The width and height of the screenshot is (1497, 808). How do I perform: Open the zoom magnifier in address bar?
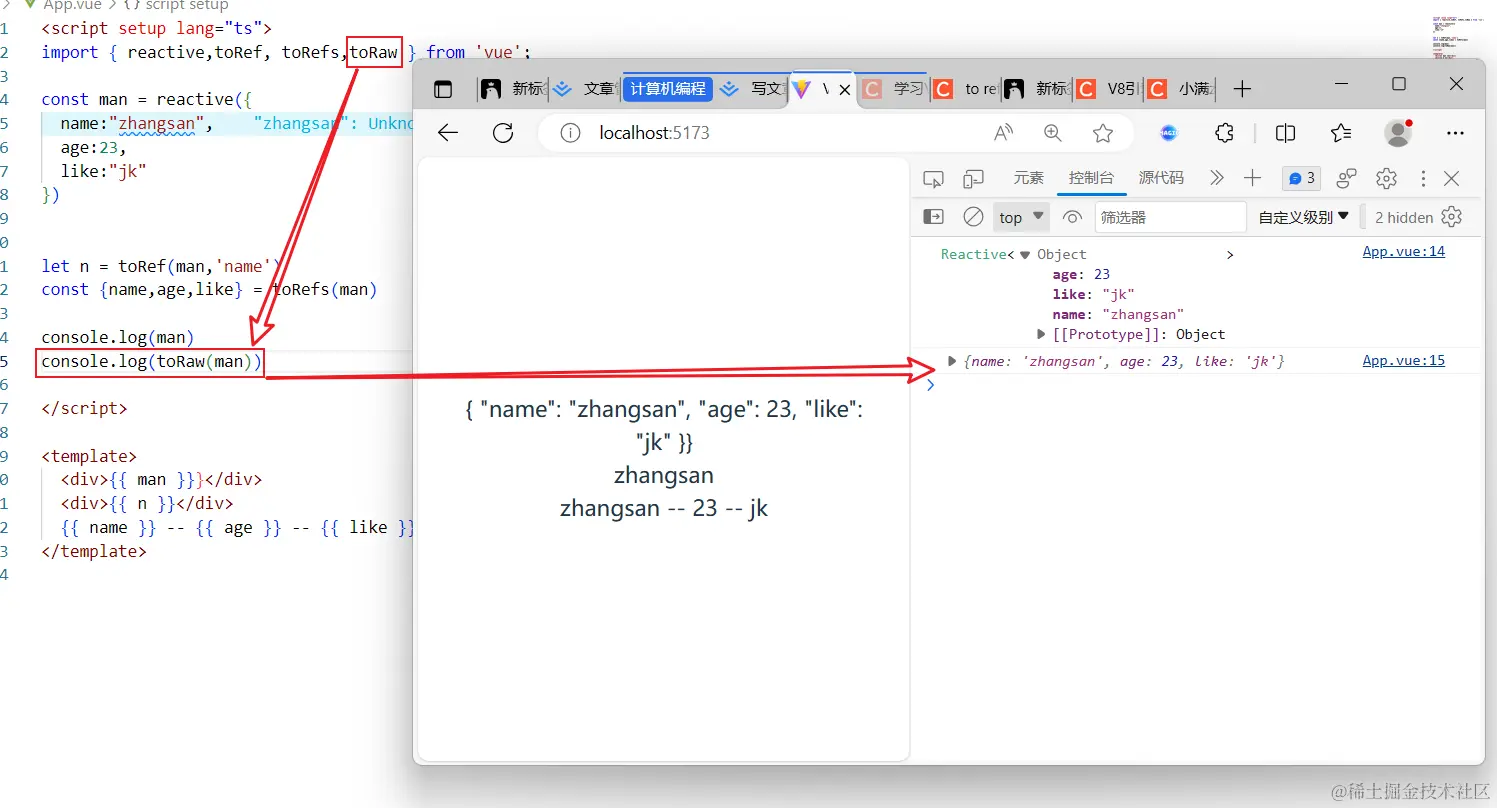point(1053,133)
